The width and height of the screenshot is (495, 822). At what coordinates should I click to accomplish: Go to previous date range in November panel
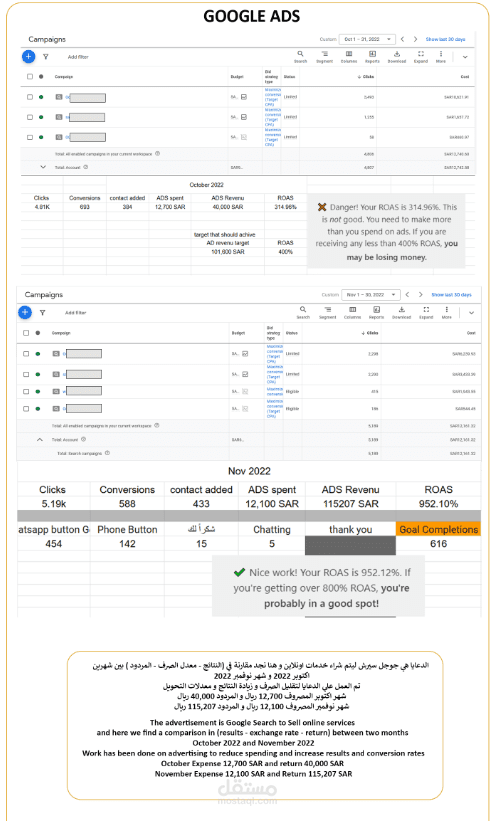[x=407, y=295]
